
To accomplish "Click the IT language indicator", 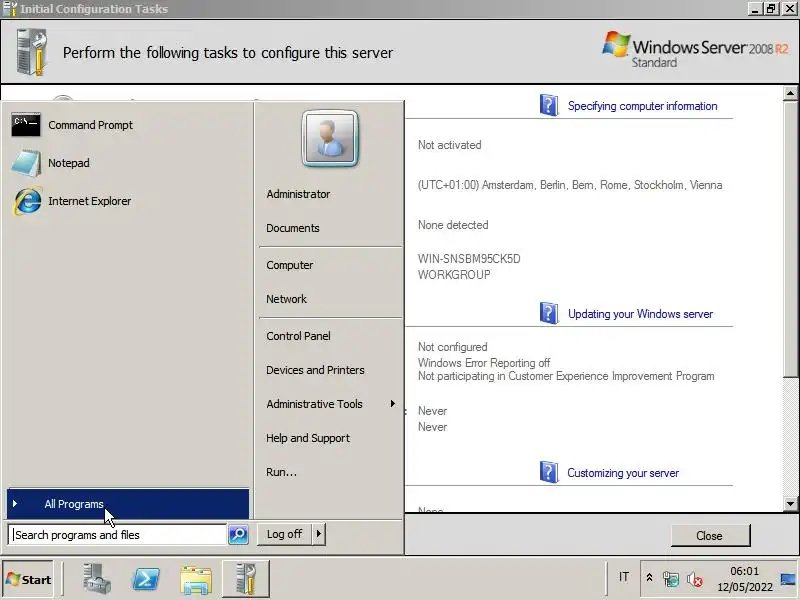I will click(x=623, y=577).
